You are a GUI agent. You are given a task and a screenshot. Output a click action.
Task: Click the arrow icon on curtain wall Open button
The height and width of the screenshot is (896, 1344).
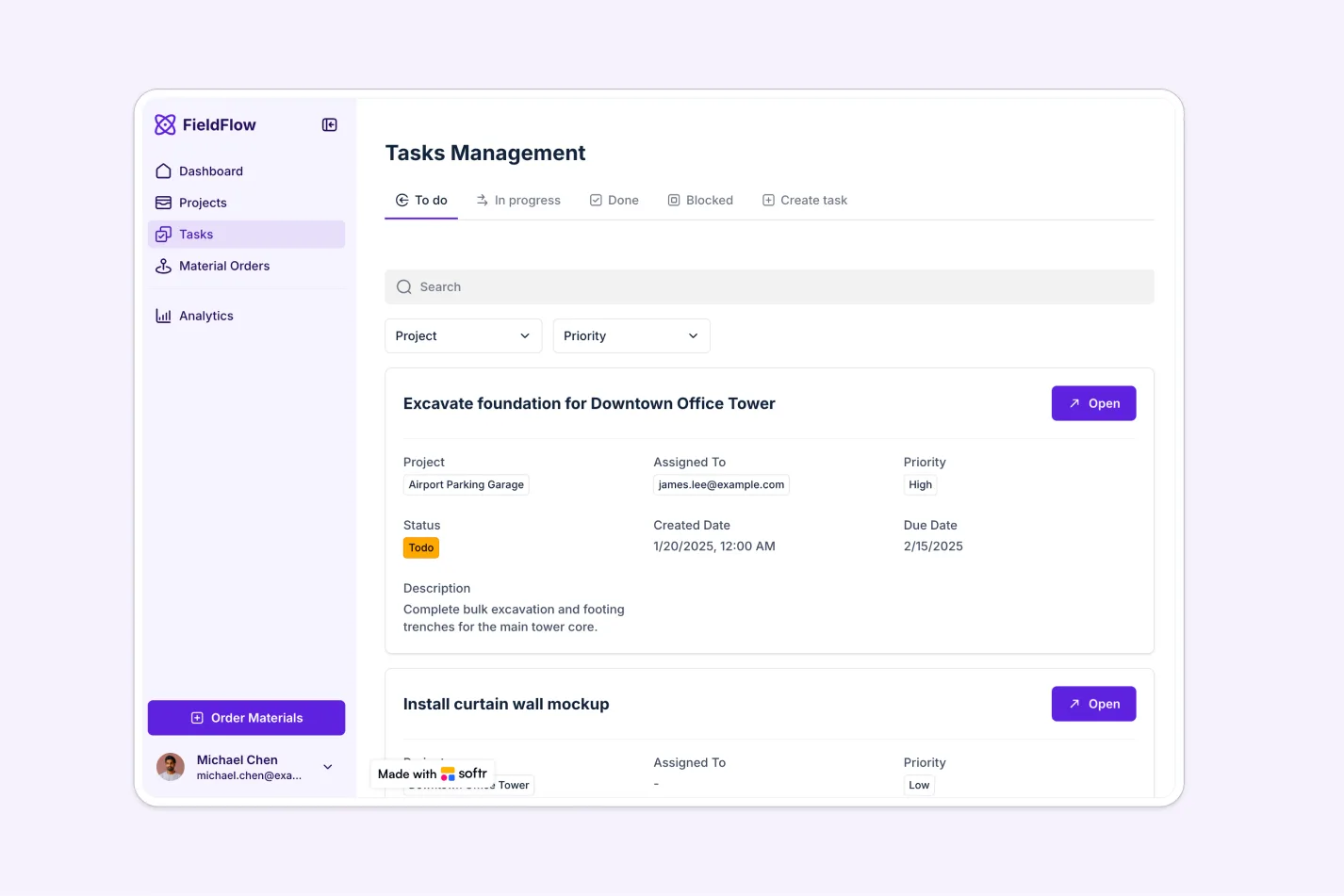point(1074,704)
